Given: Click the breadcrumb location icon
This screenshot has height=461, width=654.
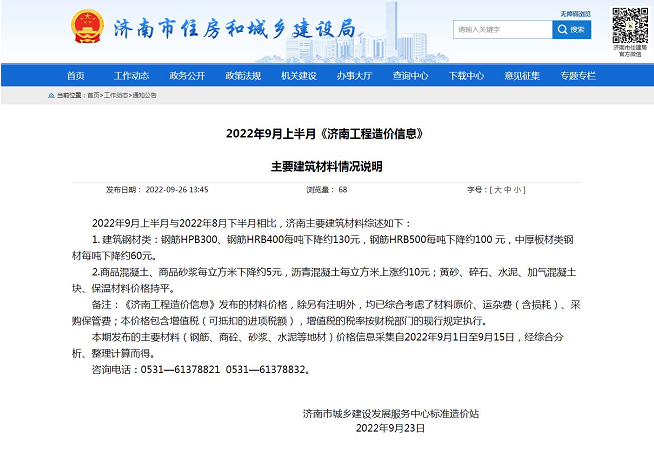Looking at the screenshot, I should click(51, 95).
